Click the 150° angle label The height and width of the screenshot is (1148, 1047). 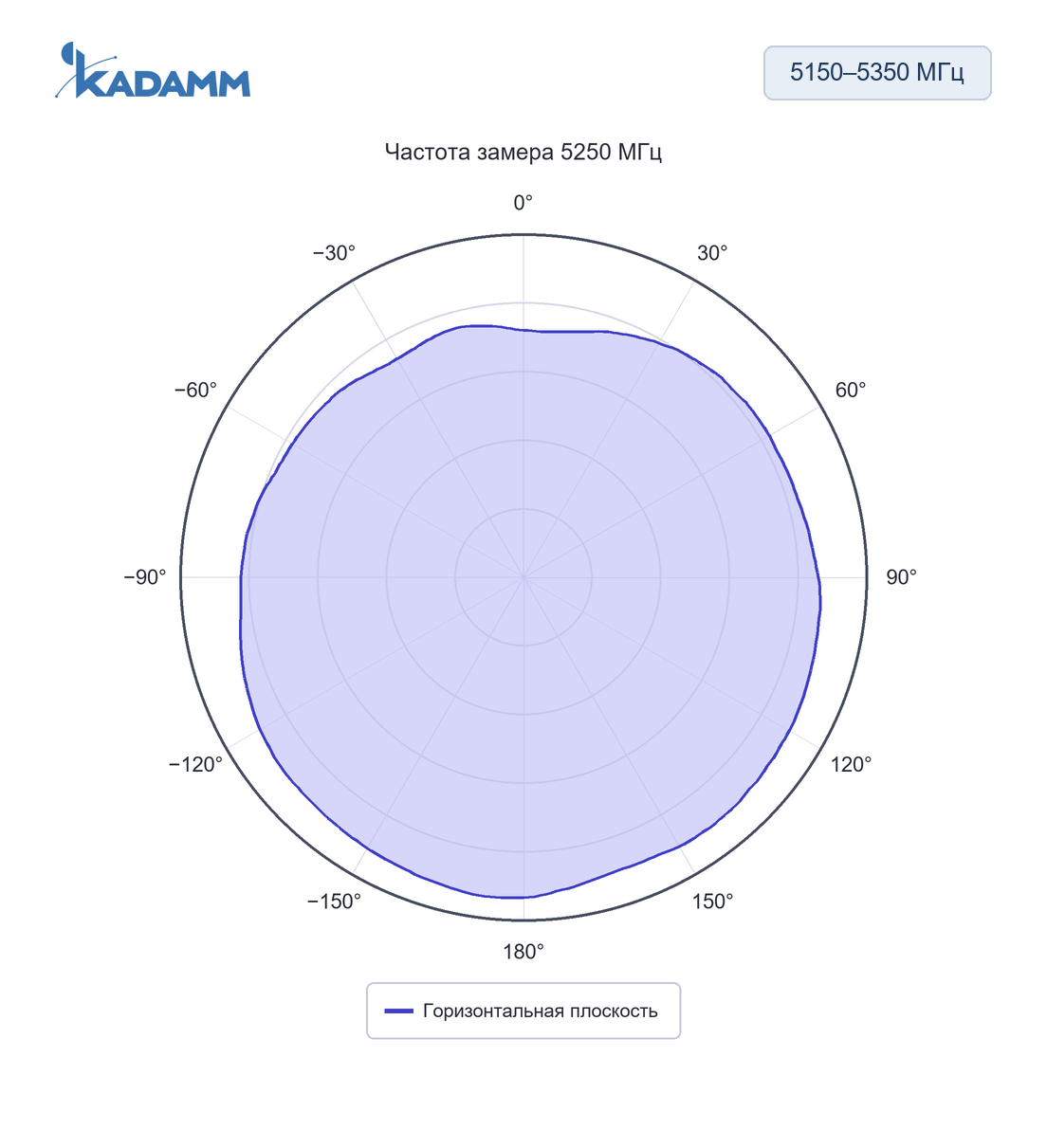[712, 902]
